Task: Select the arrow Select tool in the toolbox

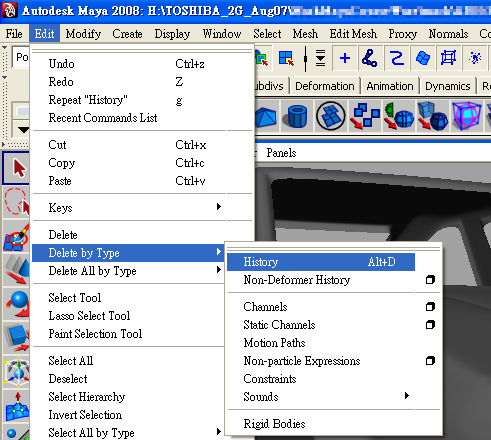Action: point(16,168)
